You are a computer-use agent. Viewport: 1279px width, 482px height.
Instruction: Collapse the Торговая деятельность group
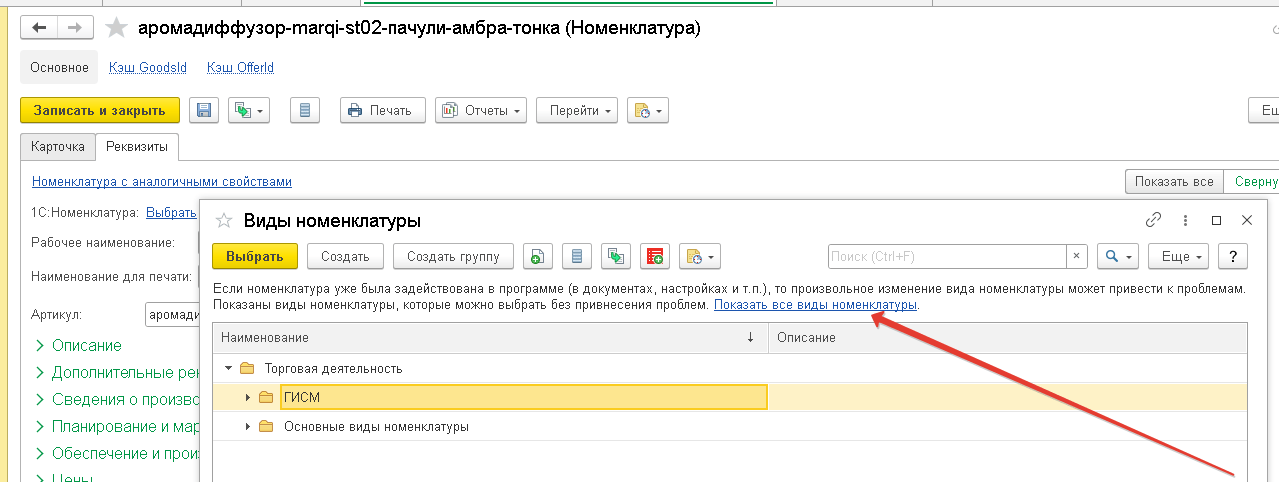[229, 369]
